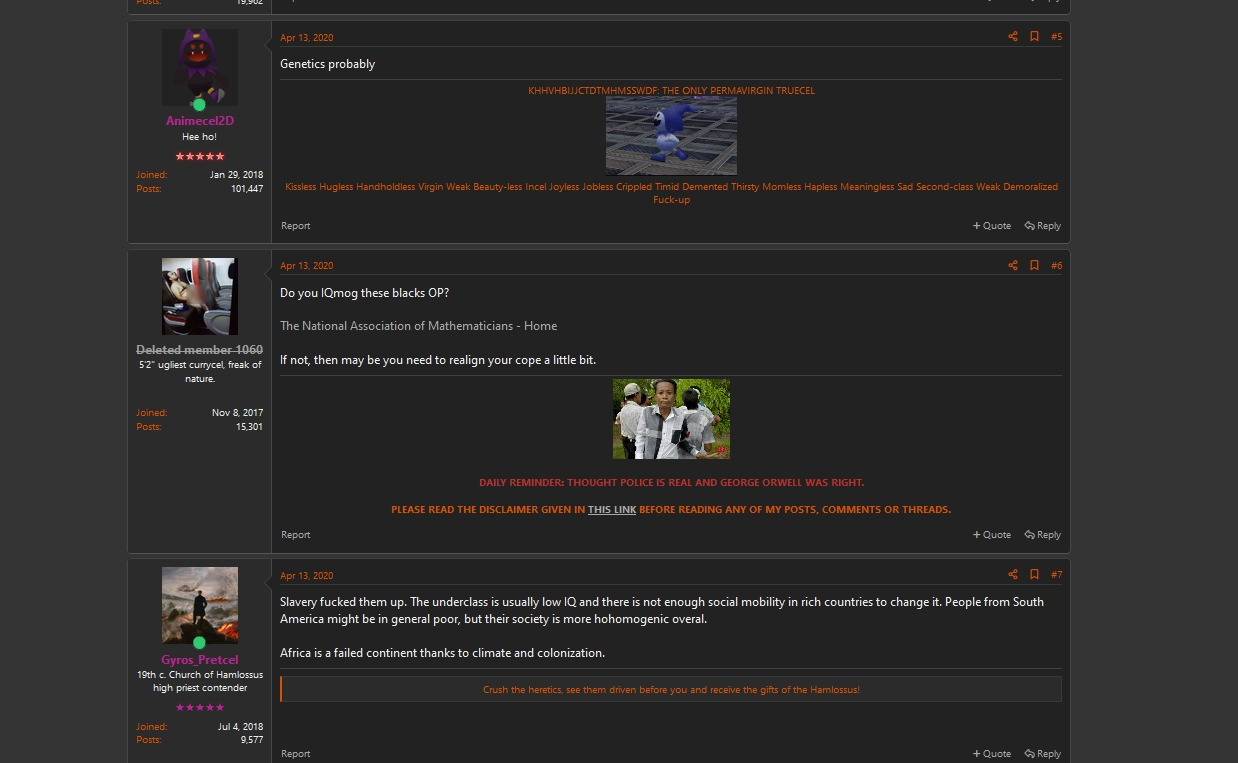1238x763 pixels.
Task: Click share icon on post #7
Action: tap(1012, 575)
